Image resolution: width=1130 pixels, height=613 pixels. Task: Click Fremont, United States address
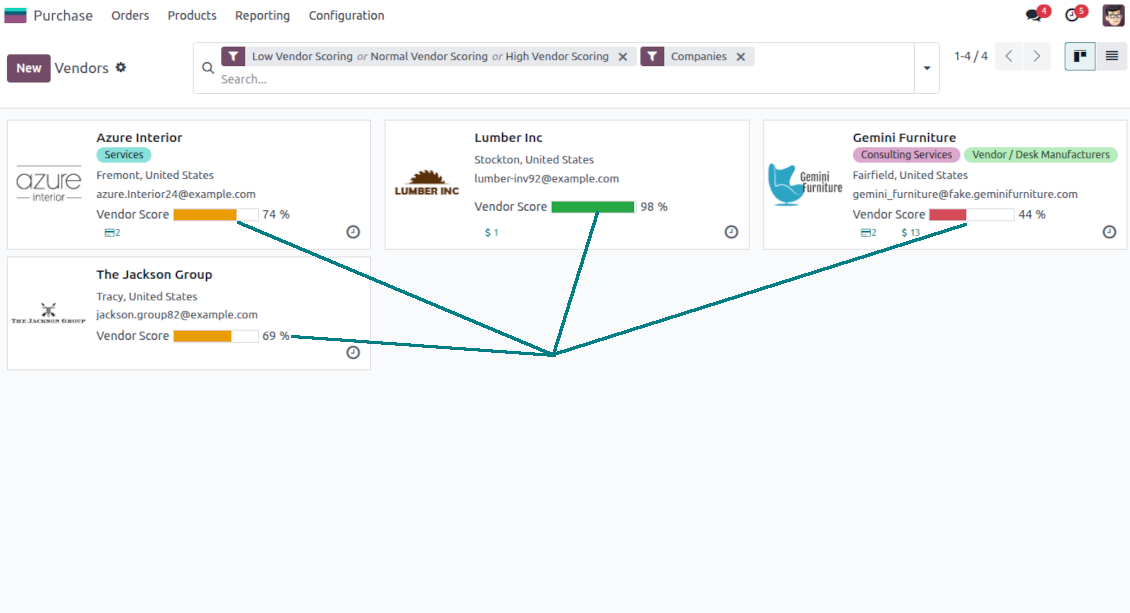tap(155, 175)
